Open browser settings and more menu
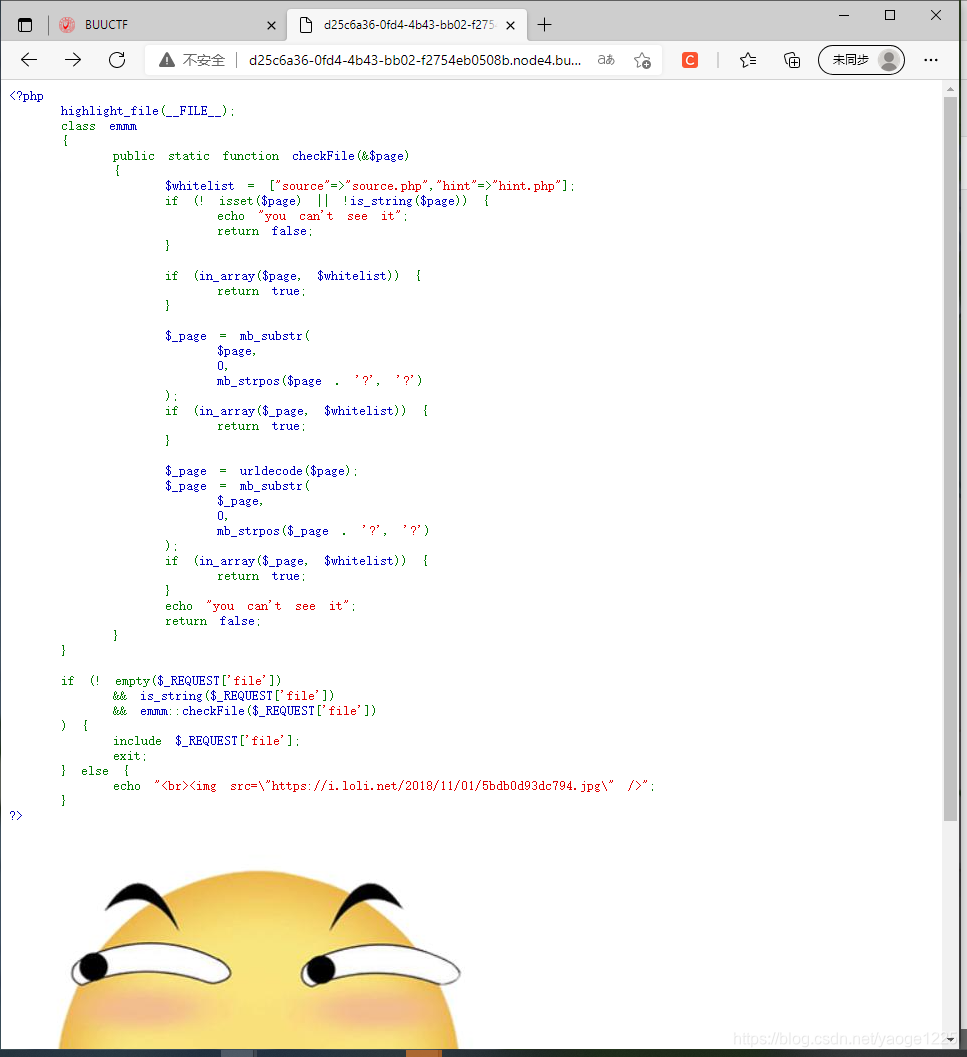Screen dimensions: 967x1057 [x=931, y=60]
